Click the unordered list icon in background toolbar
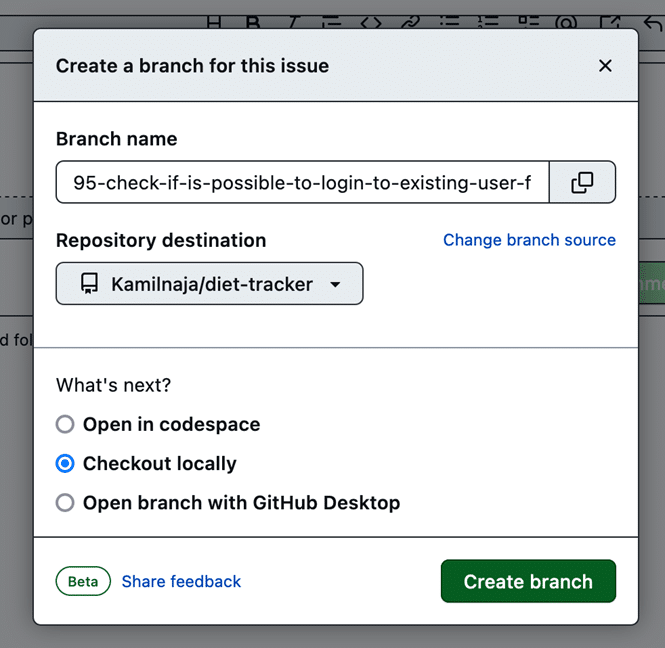 coord(449,22)
